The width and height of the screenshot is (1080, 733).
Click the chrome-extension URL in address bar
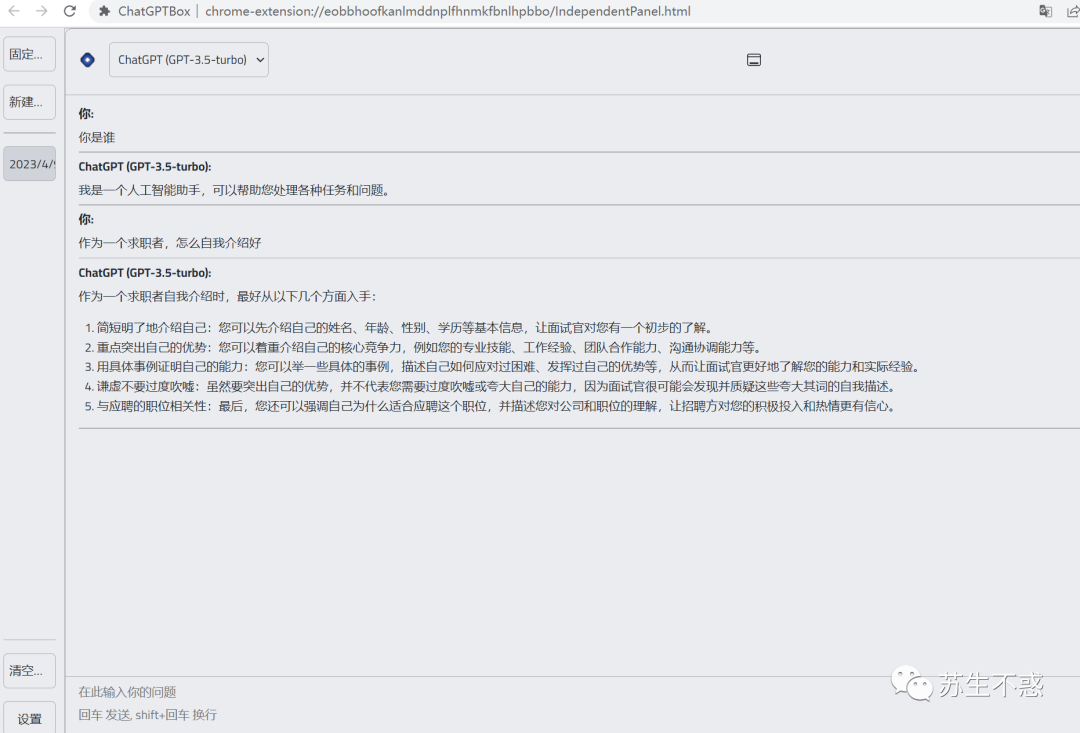coord(448,11)
